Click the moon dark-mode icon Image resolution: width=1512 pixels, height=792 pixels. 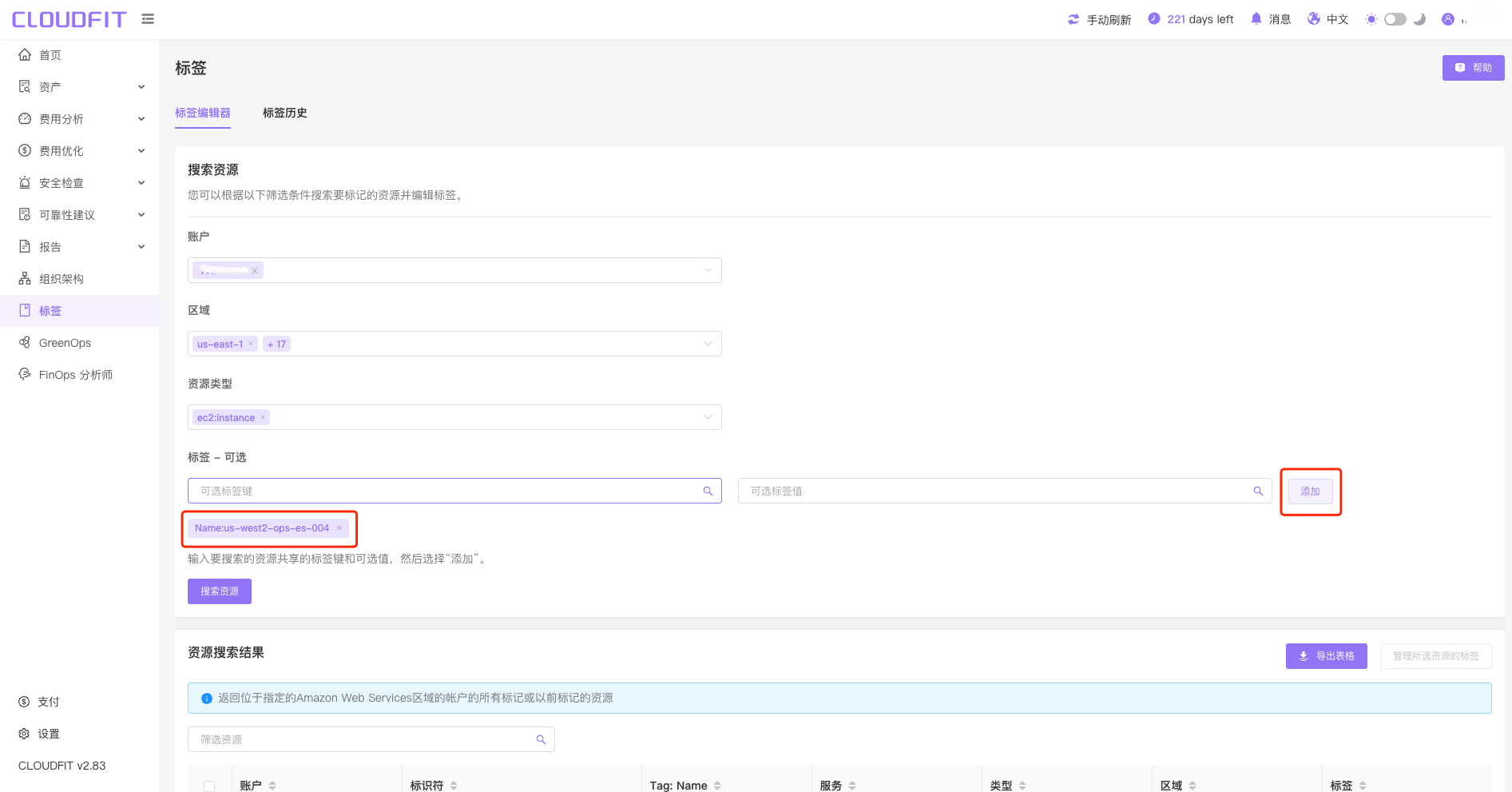pyautogui.click(x=1419, y=19)
